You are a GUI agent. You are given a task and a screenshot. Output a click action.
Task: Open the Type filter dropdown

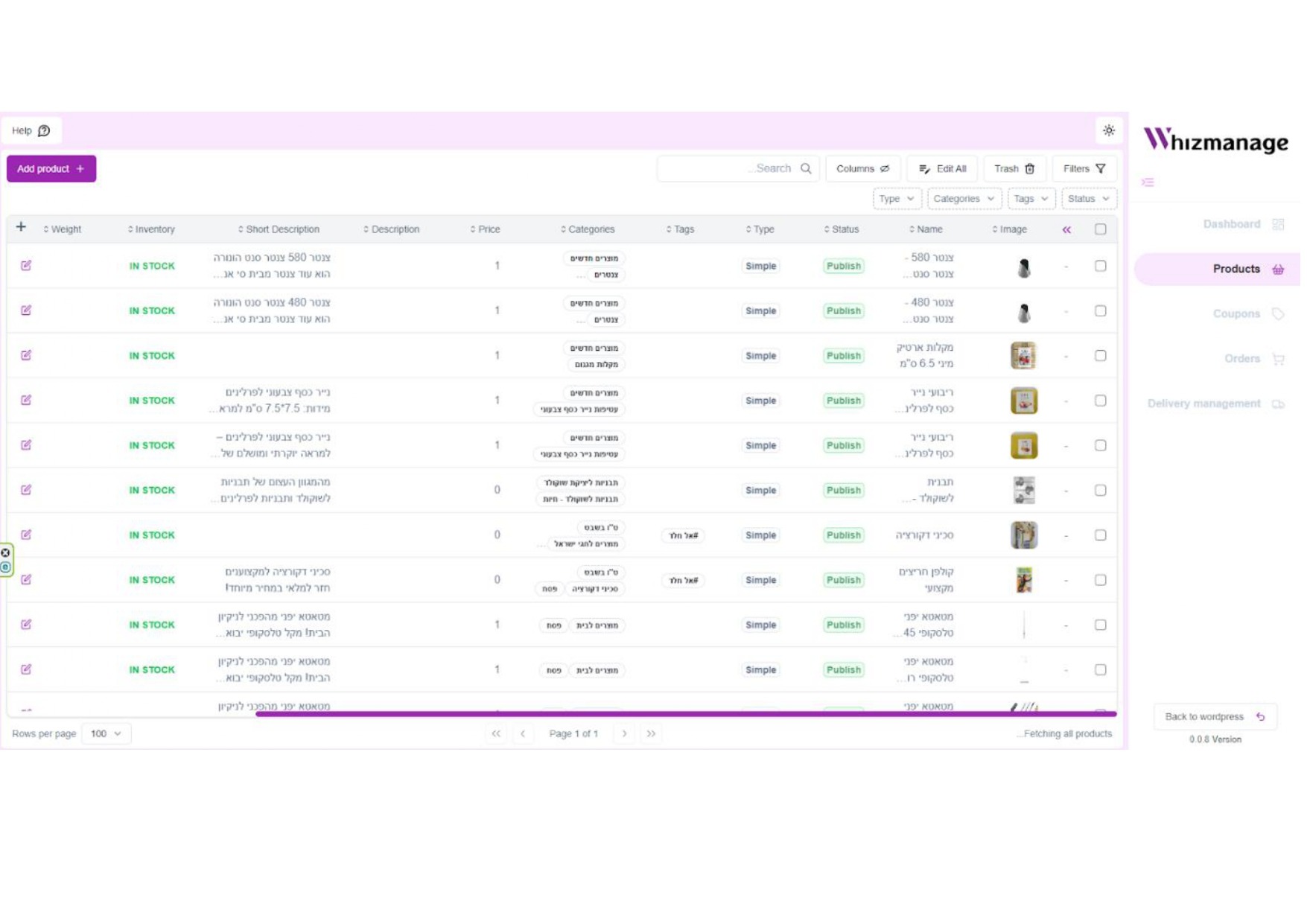(896, 199)
